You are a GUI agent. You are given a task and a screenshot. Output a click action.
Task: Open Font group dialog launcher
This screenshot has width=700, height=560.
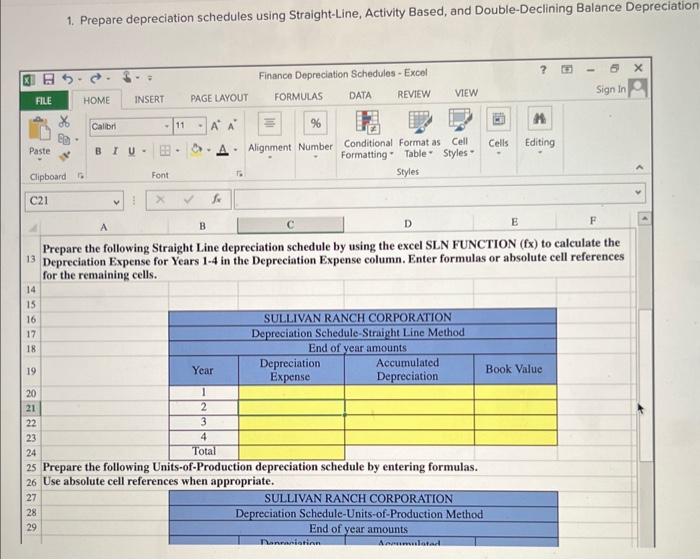pos(240,173)
